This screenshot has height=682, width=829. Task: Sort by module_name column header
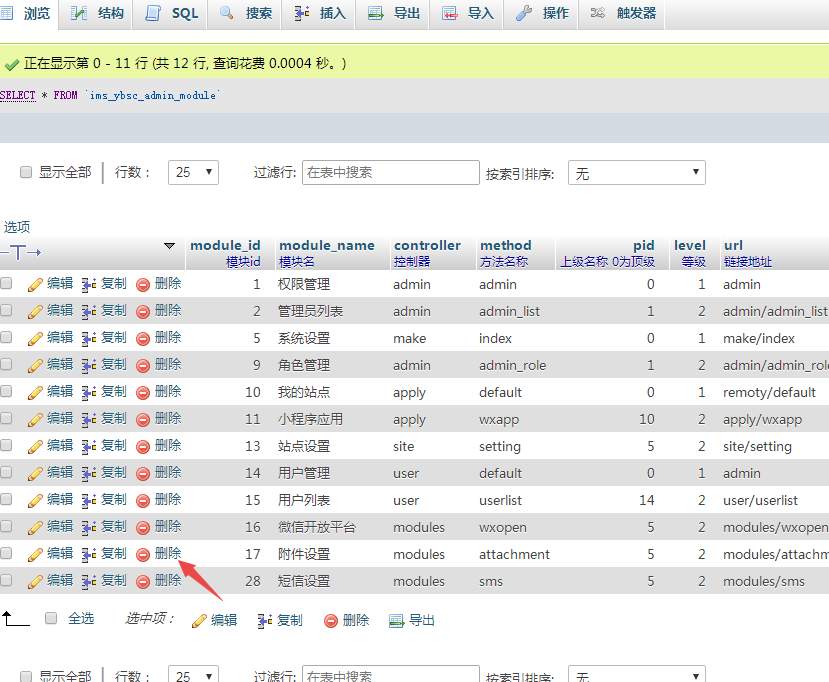(327, 245)
